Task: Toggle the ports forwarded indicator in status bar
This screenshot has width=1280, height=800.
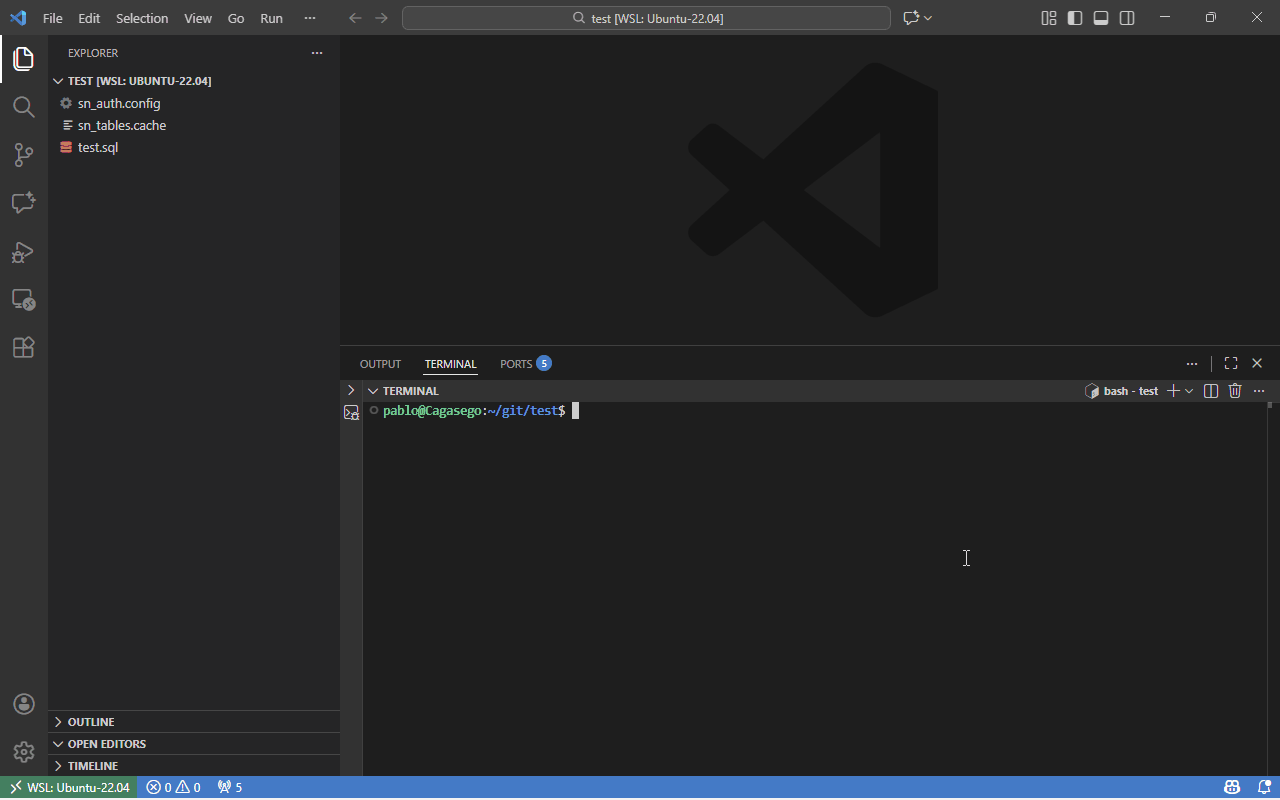Action: click(229, 787)
